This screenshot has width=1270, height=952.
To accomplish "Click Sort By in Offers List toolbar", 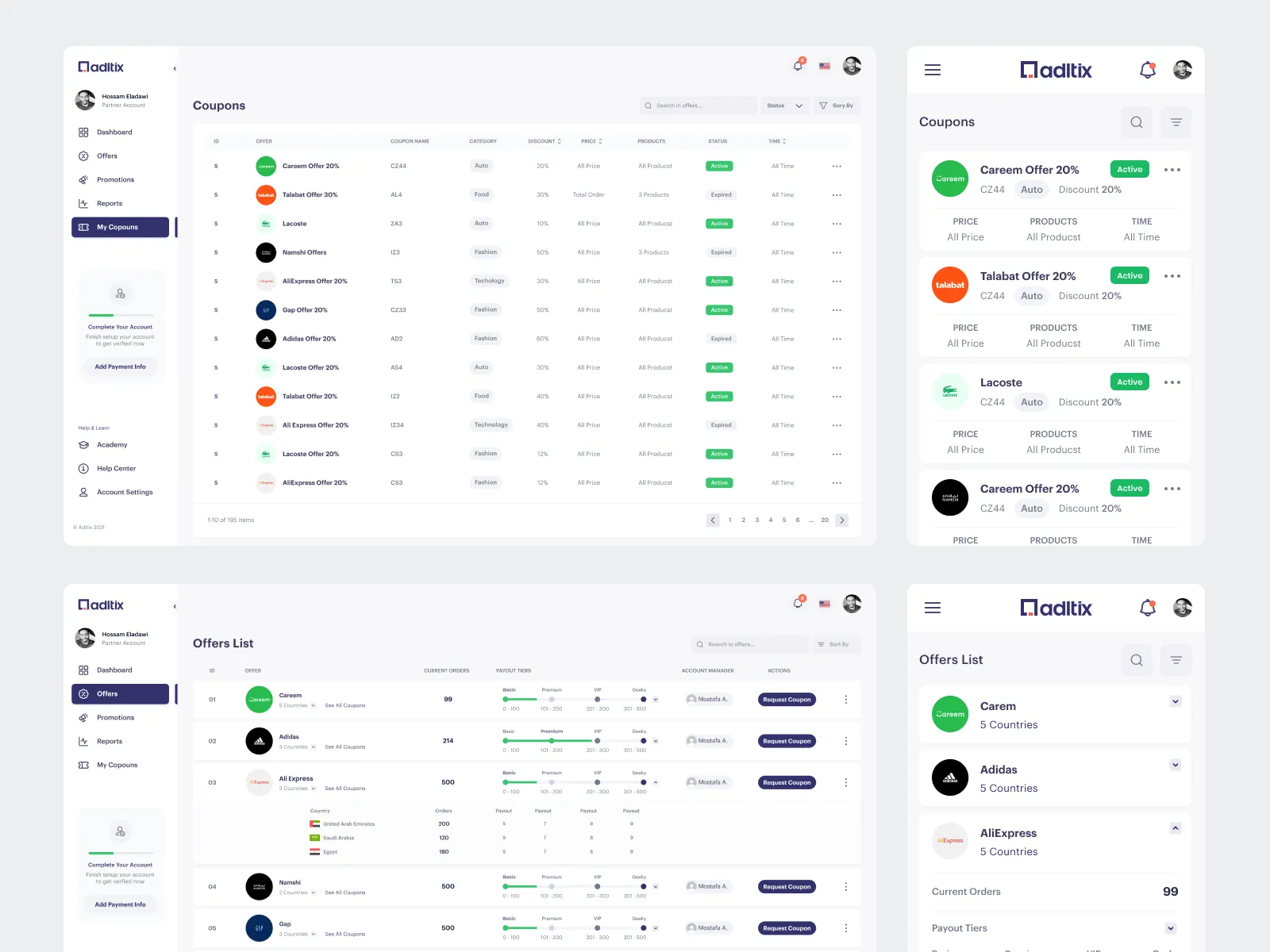I will point(837,644).
